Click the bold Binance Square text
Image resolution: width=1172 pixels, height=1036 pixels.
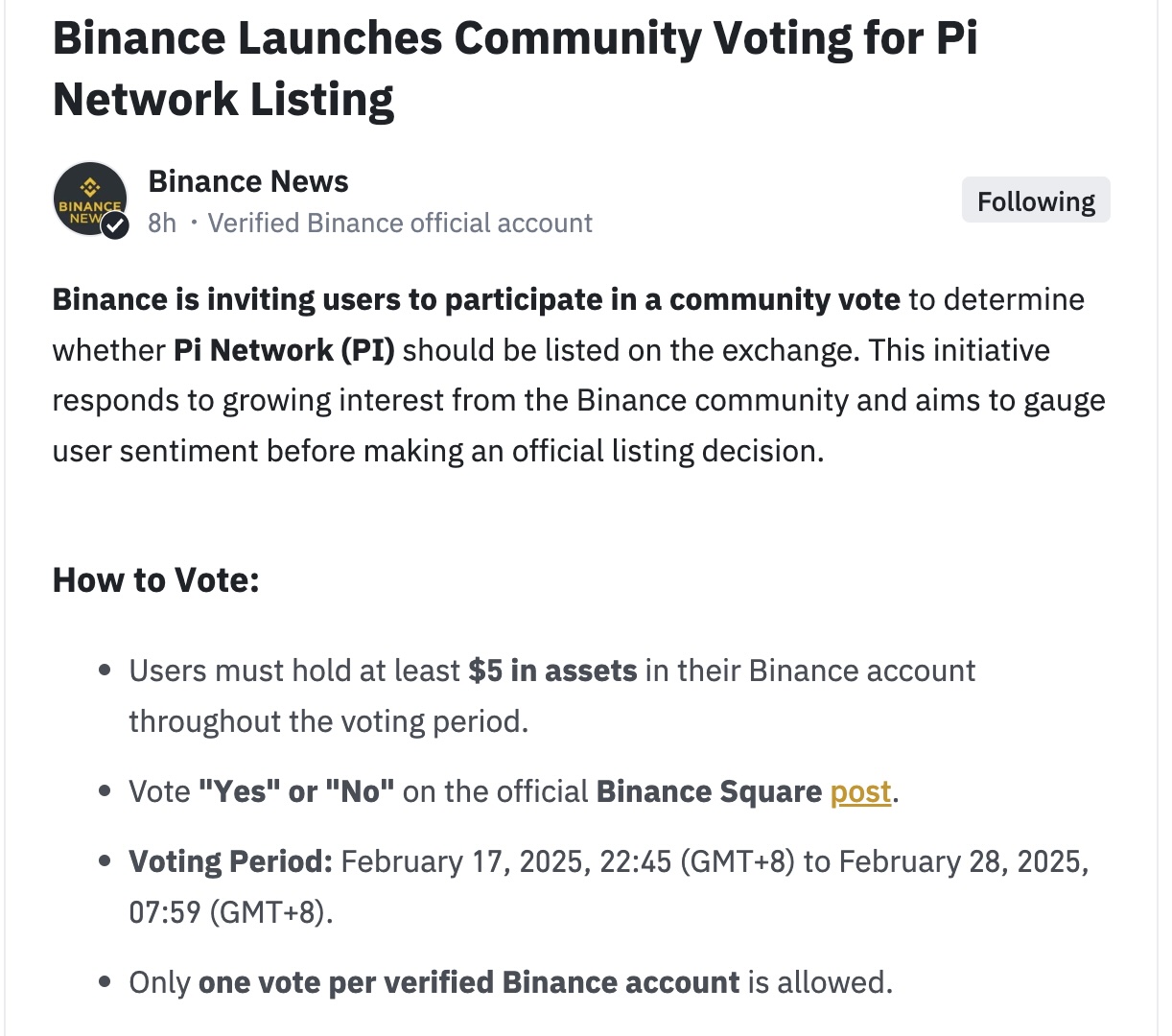(x=710, y=791)
